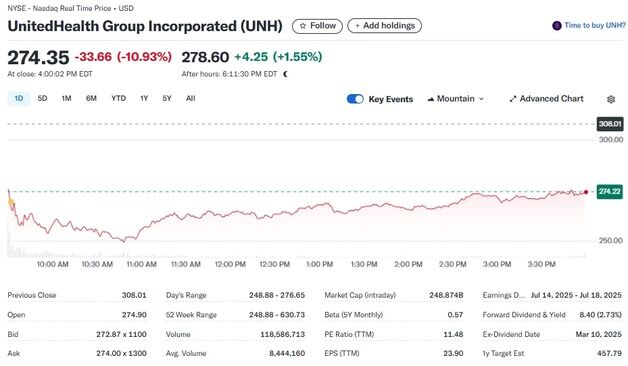Click the plus icon in Add holdings

(x=357, y=26)
